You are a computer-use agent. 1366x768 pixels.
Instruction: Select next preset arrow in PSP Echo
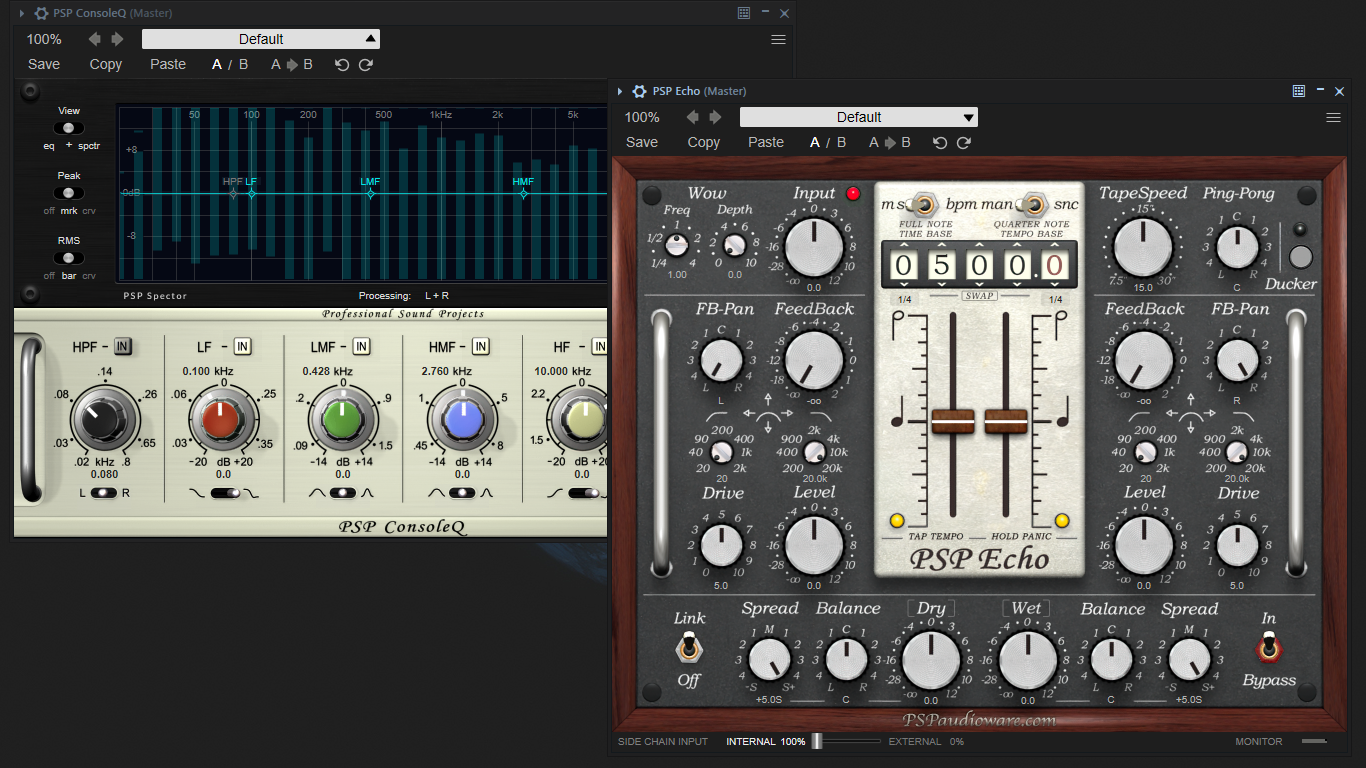(x=716, y=117)
